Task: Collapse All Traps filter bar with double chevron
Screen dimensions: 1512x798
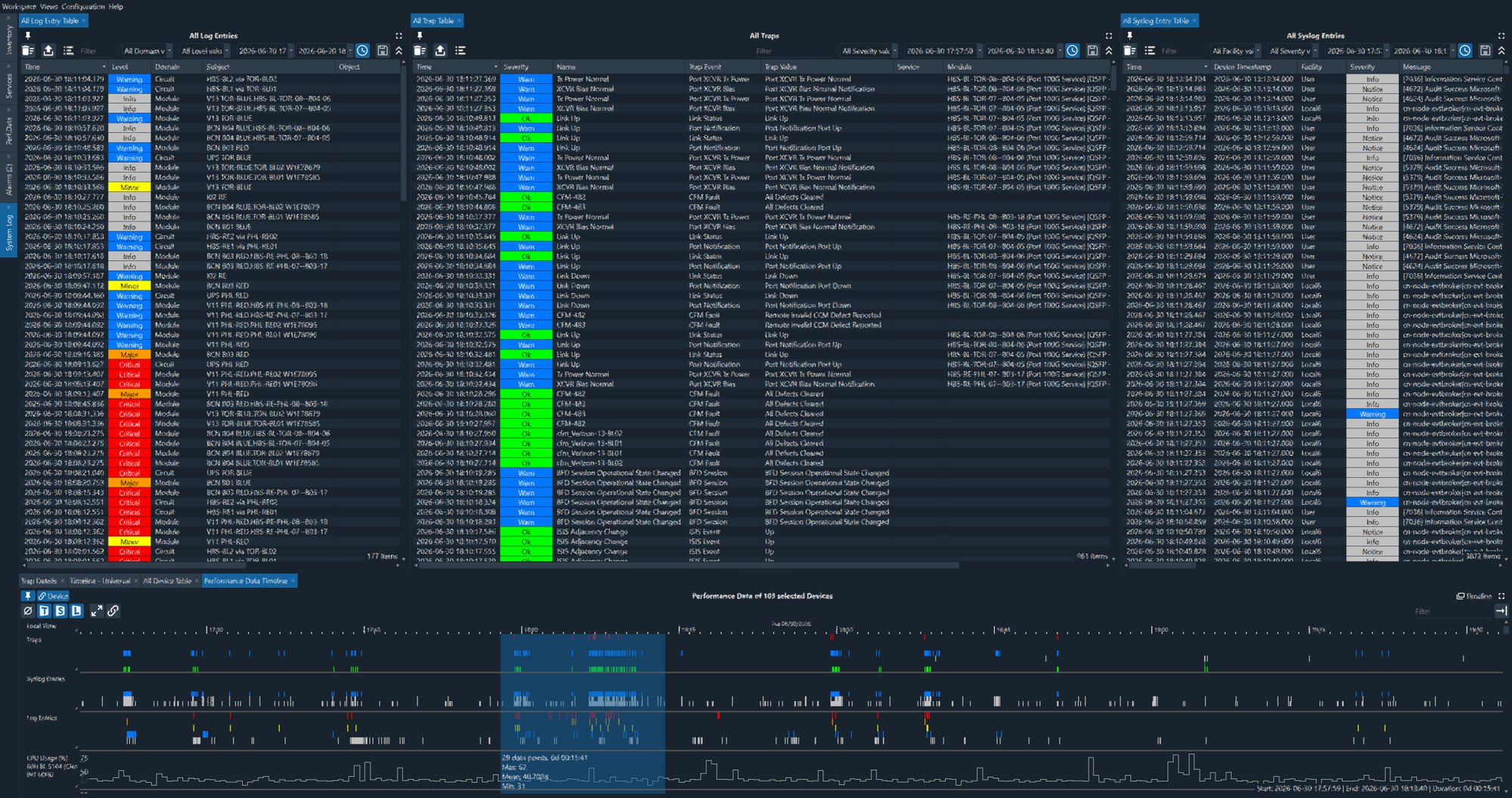Action: click(x=1109, y=51)
